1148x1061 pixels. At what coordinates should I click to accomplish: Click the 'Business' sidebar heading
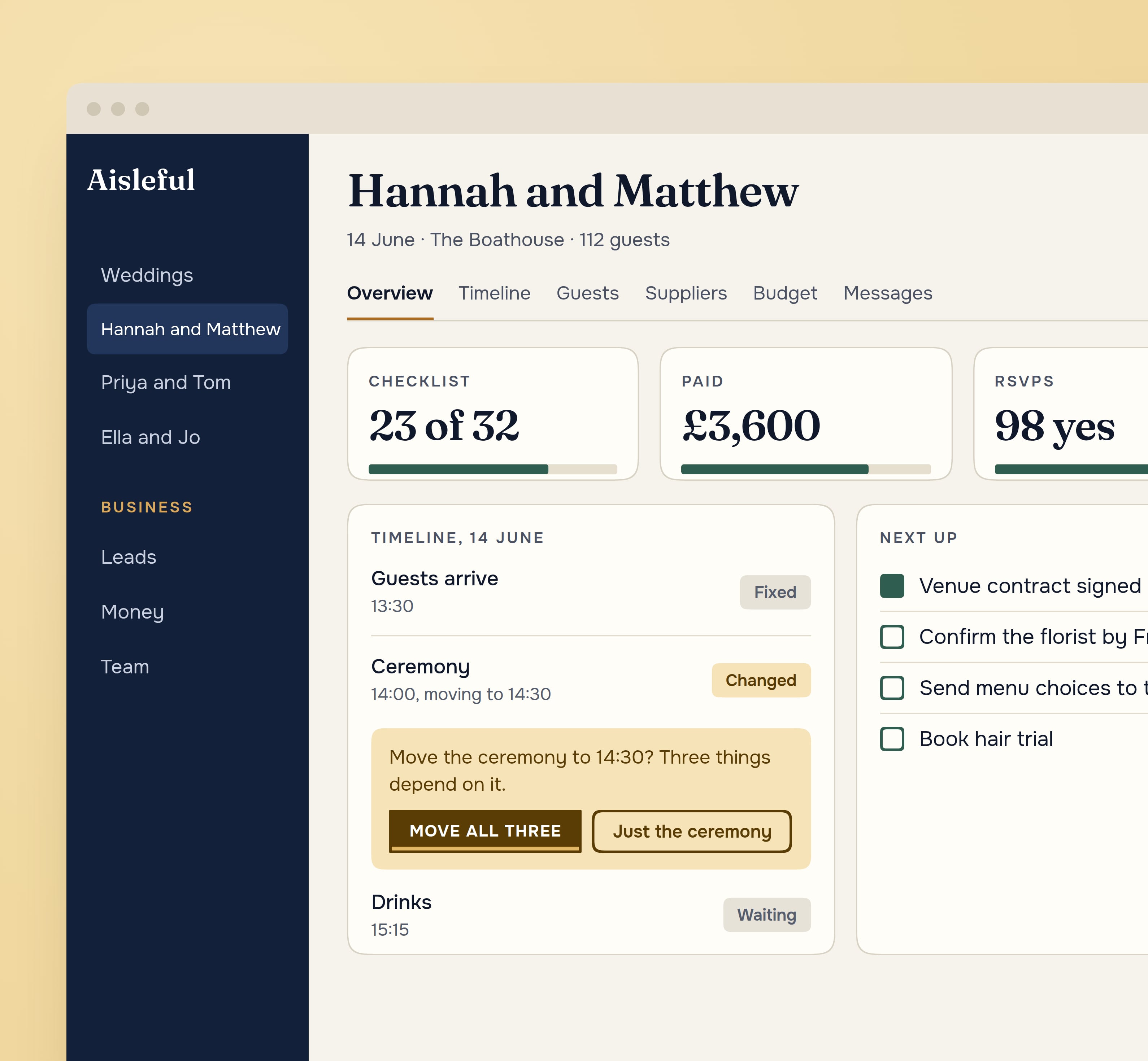pyautogui.click(x=147, y=507)
